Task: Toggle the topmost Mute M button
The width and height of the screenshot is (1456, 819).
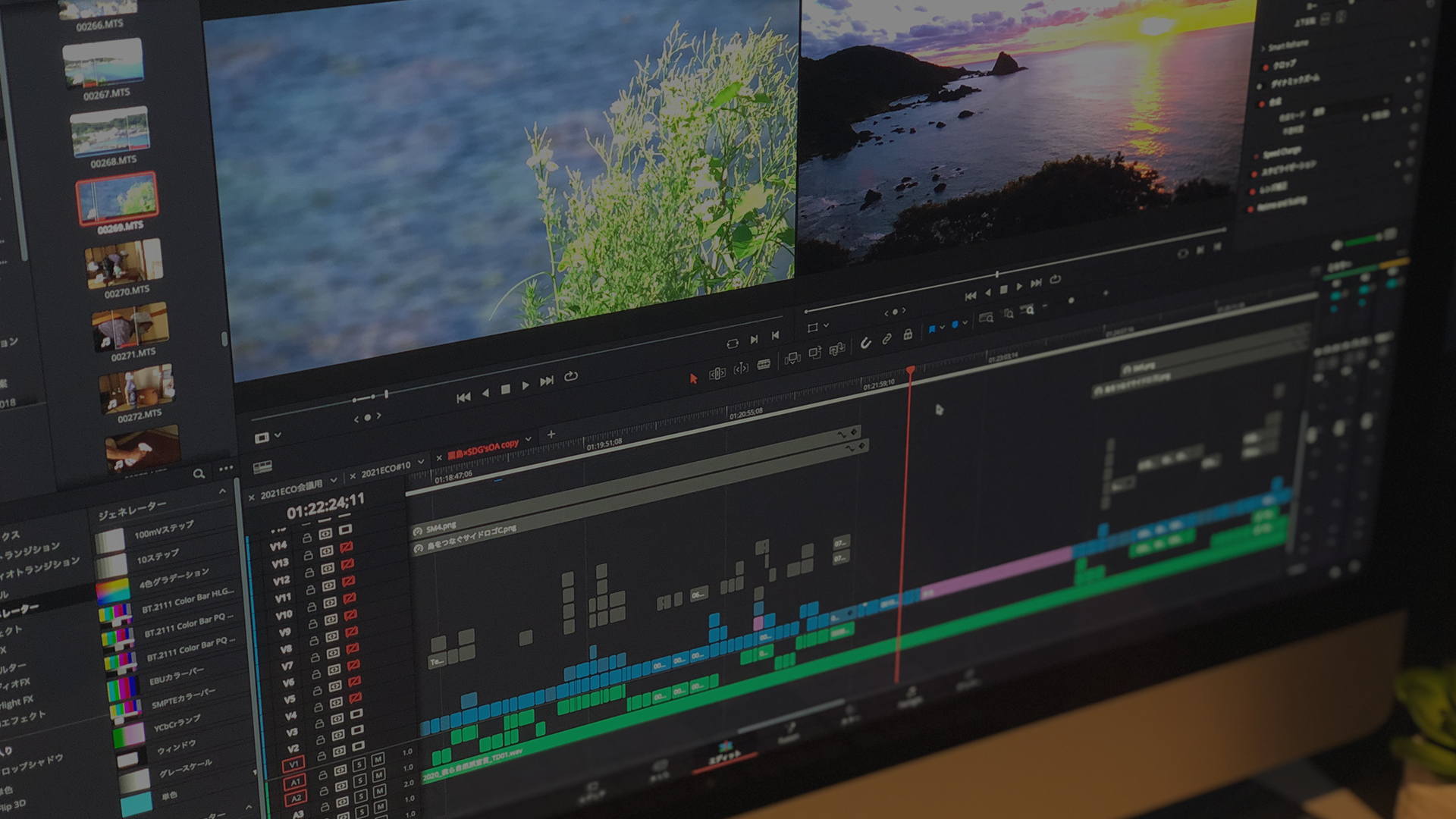Action: coord(378,759)
